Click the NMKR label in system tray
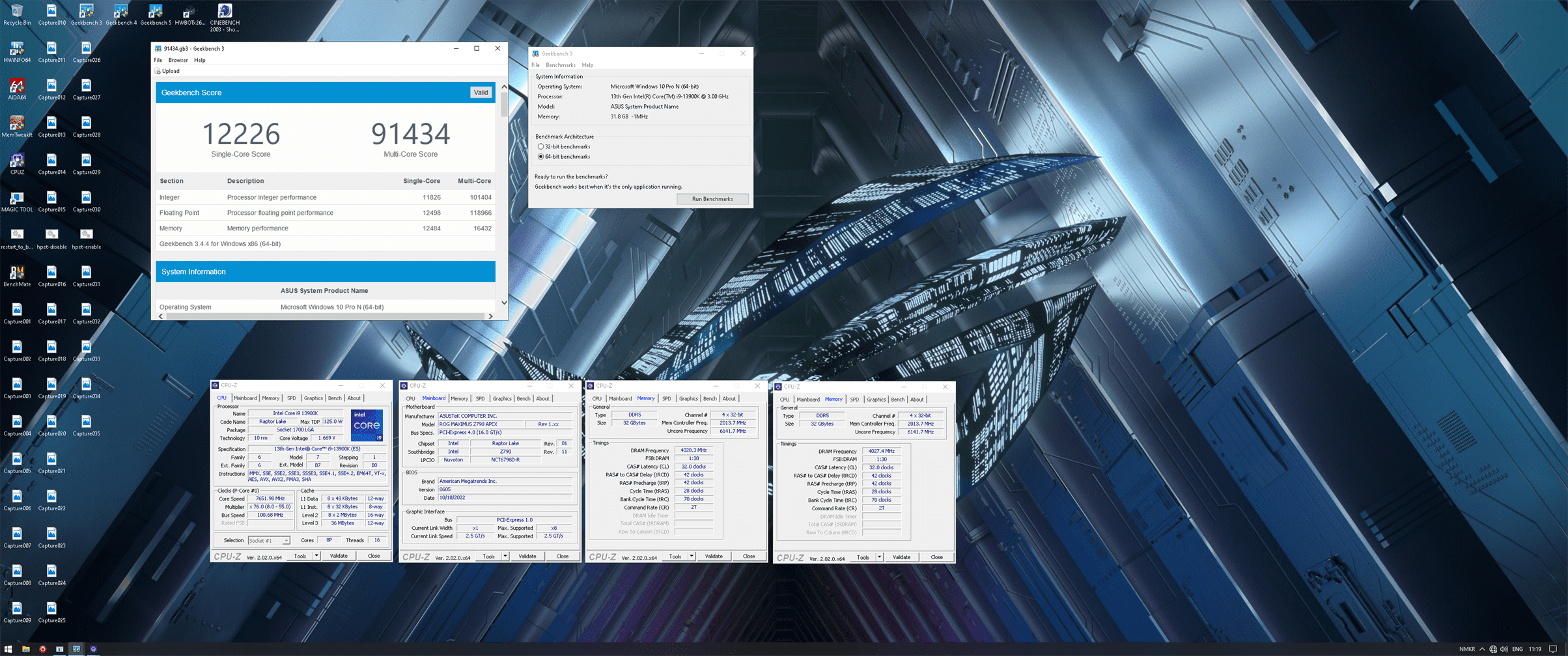The width and height of the screenshot is (1568, 656). coord(1467,649)
